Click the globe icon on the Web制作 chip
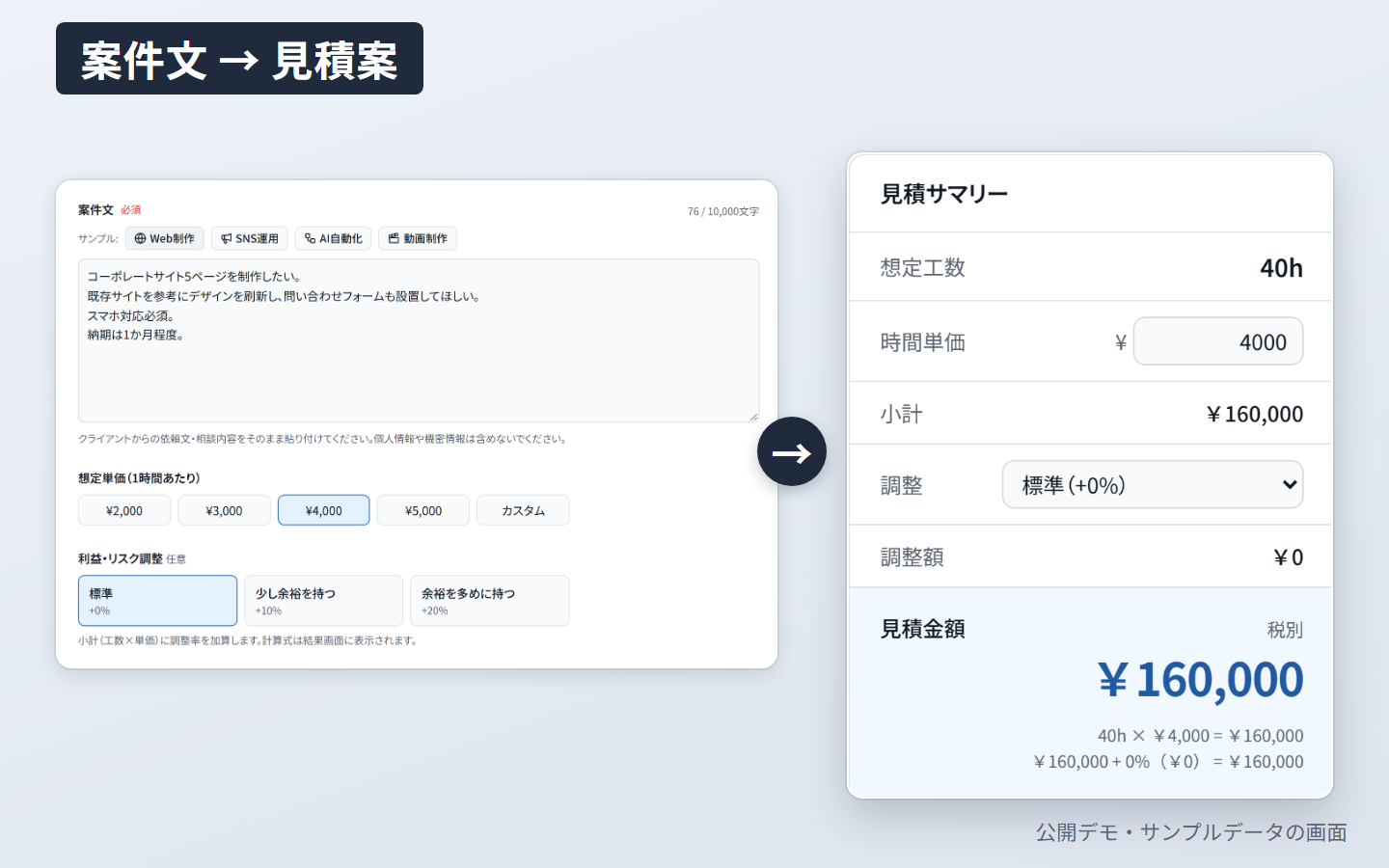The width and height of the screenshot is (1389, 868). [x=140, y=238]
